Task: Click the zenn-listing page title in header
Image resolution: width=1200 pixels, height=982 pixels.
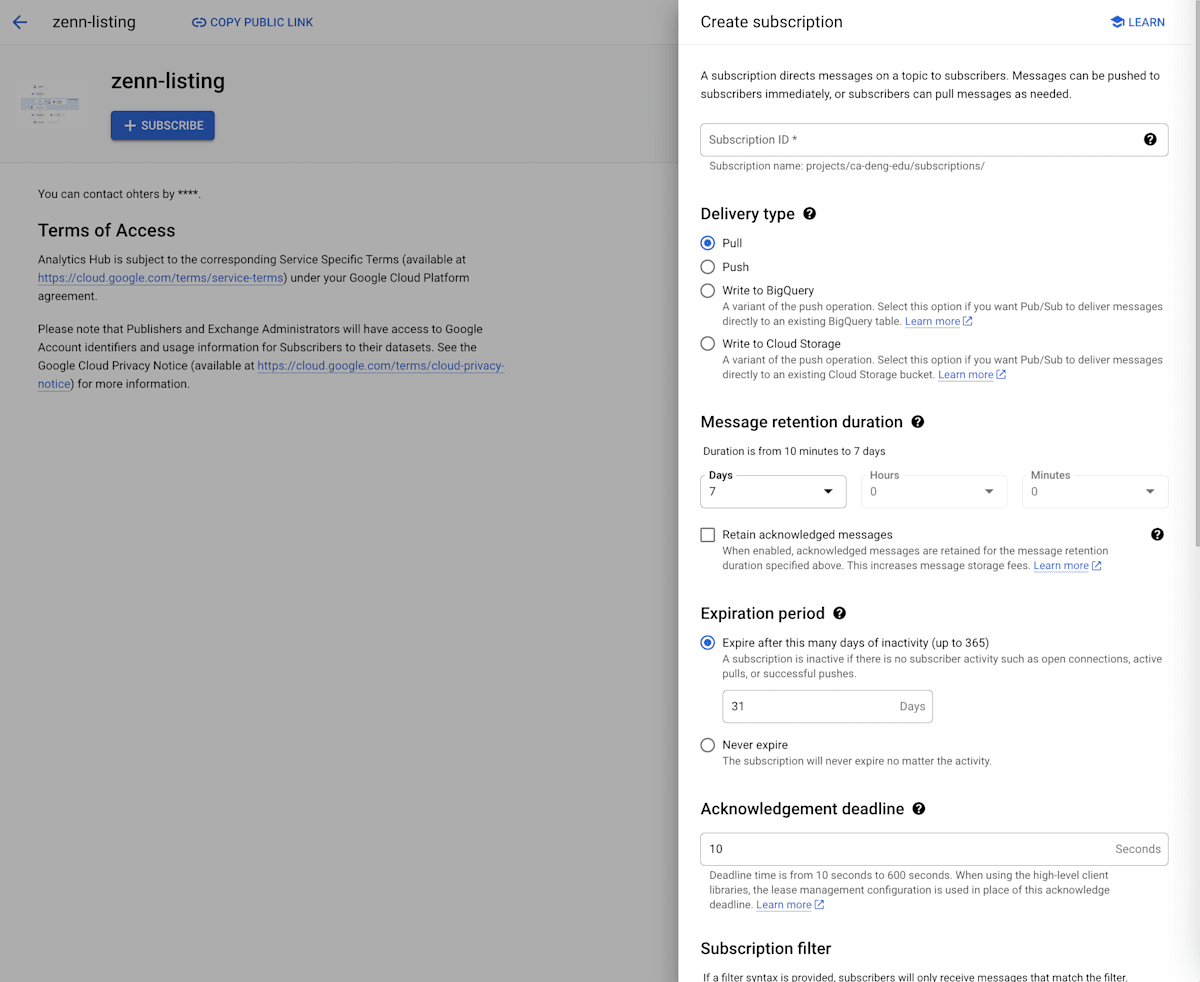Action: (x=94, y=22)
